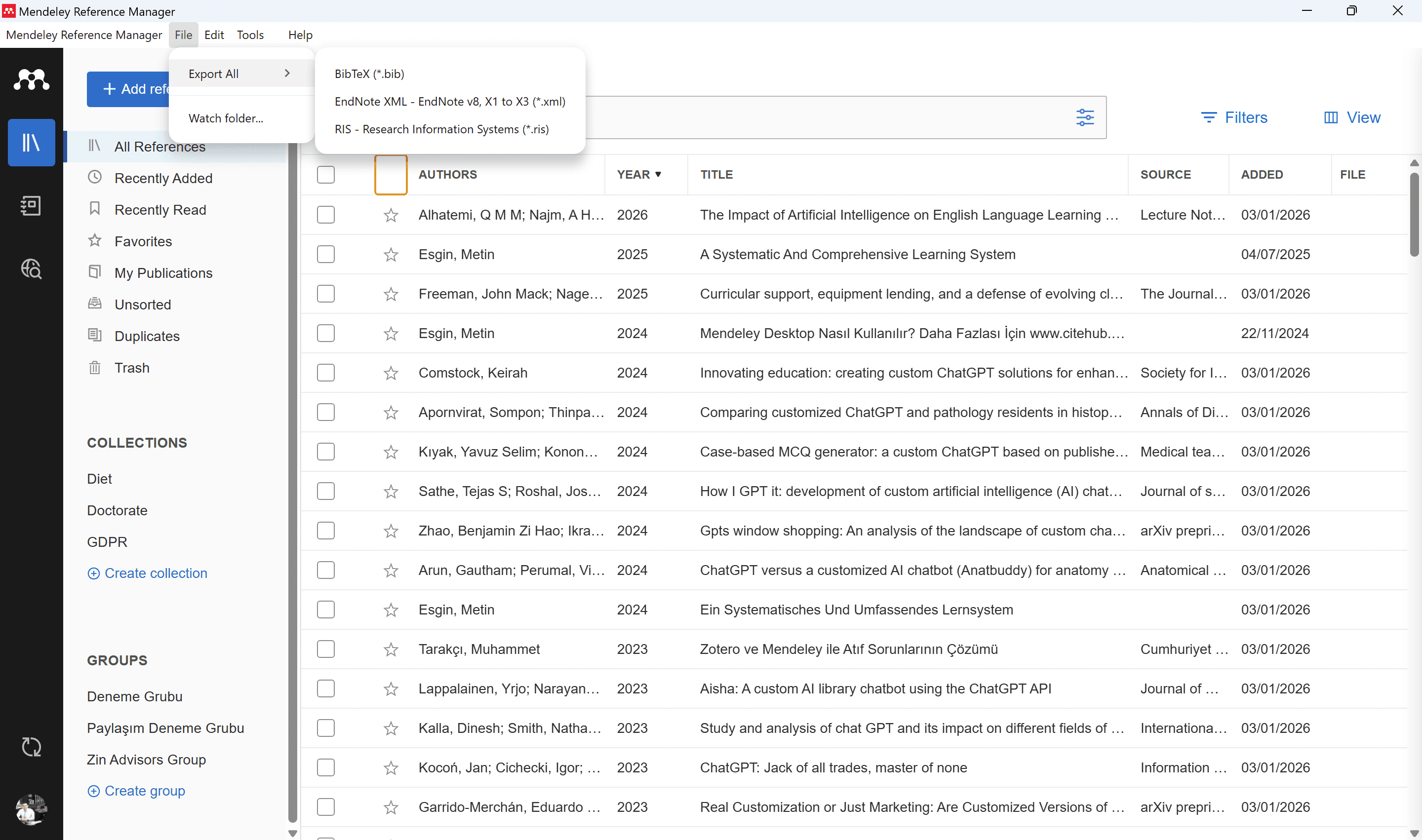The image size is (1422, 840).
Task: Select checkbox for A Systematic And Comprehensive Learning System
Action: point(325,254)
